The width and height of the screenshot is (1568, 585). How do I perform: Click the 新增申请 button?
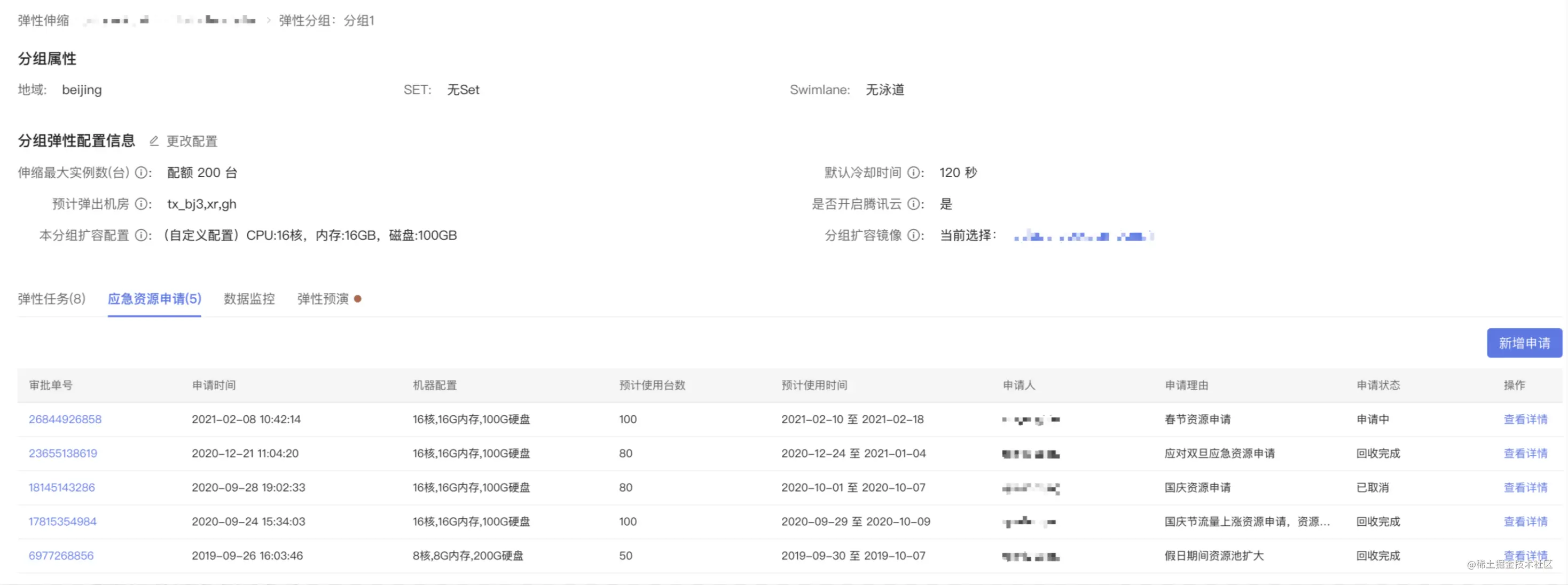[1524, 343]
